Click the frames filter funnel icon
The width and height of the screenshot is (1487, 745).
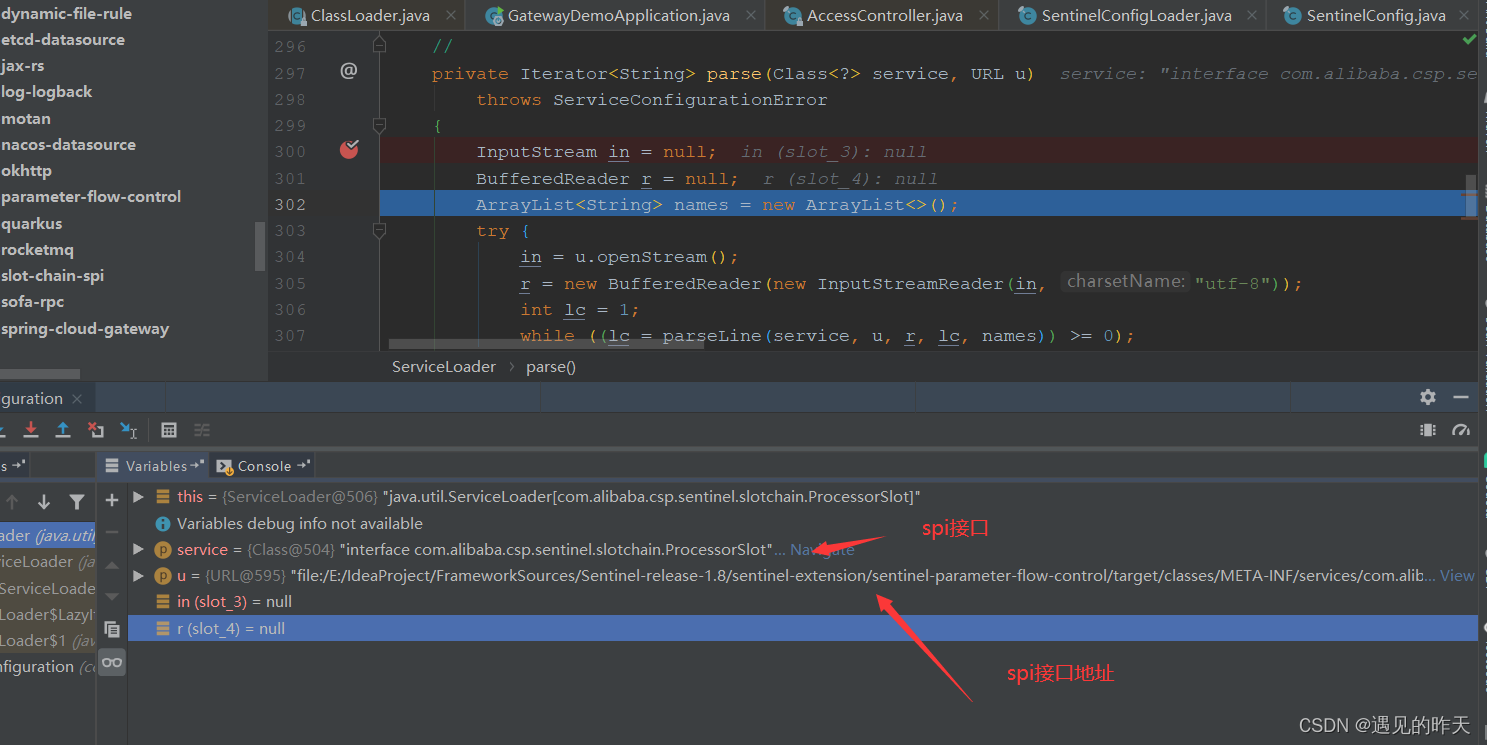pyautogui.click(x=77, y=502)
